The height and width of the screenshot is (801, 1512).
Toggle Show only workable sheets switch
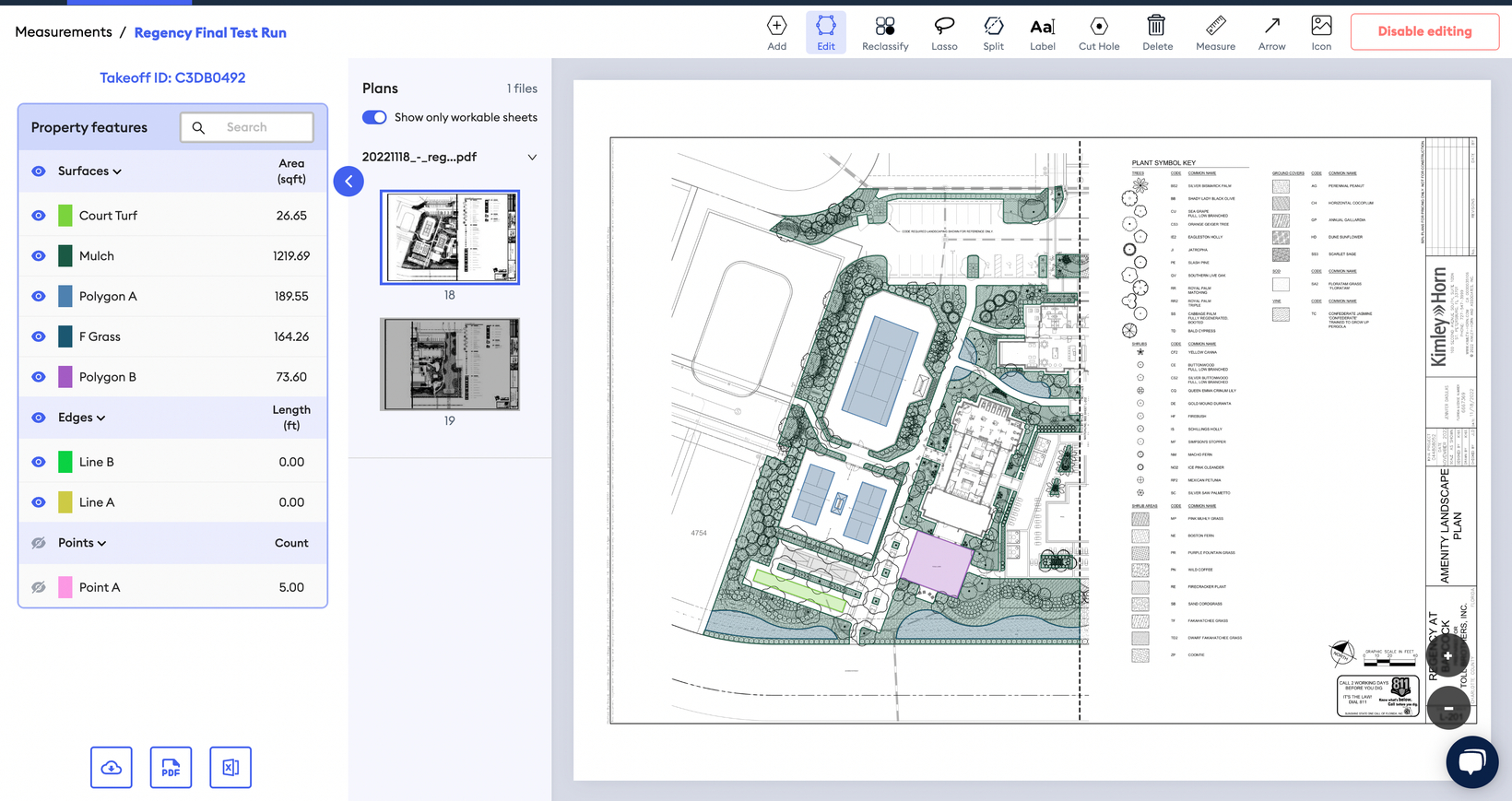[x=374, y=117]
